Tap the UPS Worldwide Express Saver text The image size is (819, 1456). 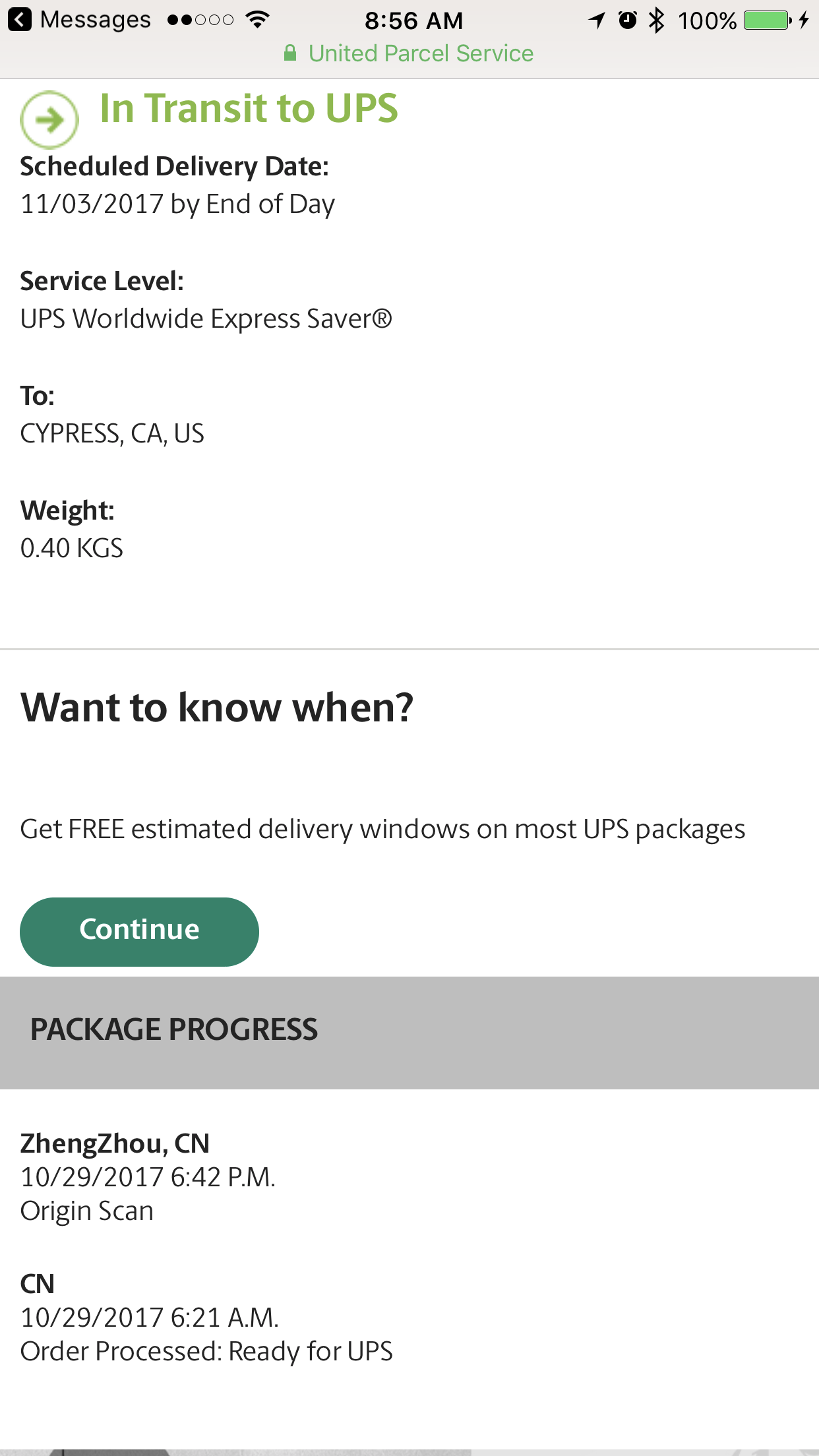[206, 319]
